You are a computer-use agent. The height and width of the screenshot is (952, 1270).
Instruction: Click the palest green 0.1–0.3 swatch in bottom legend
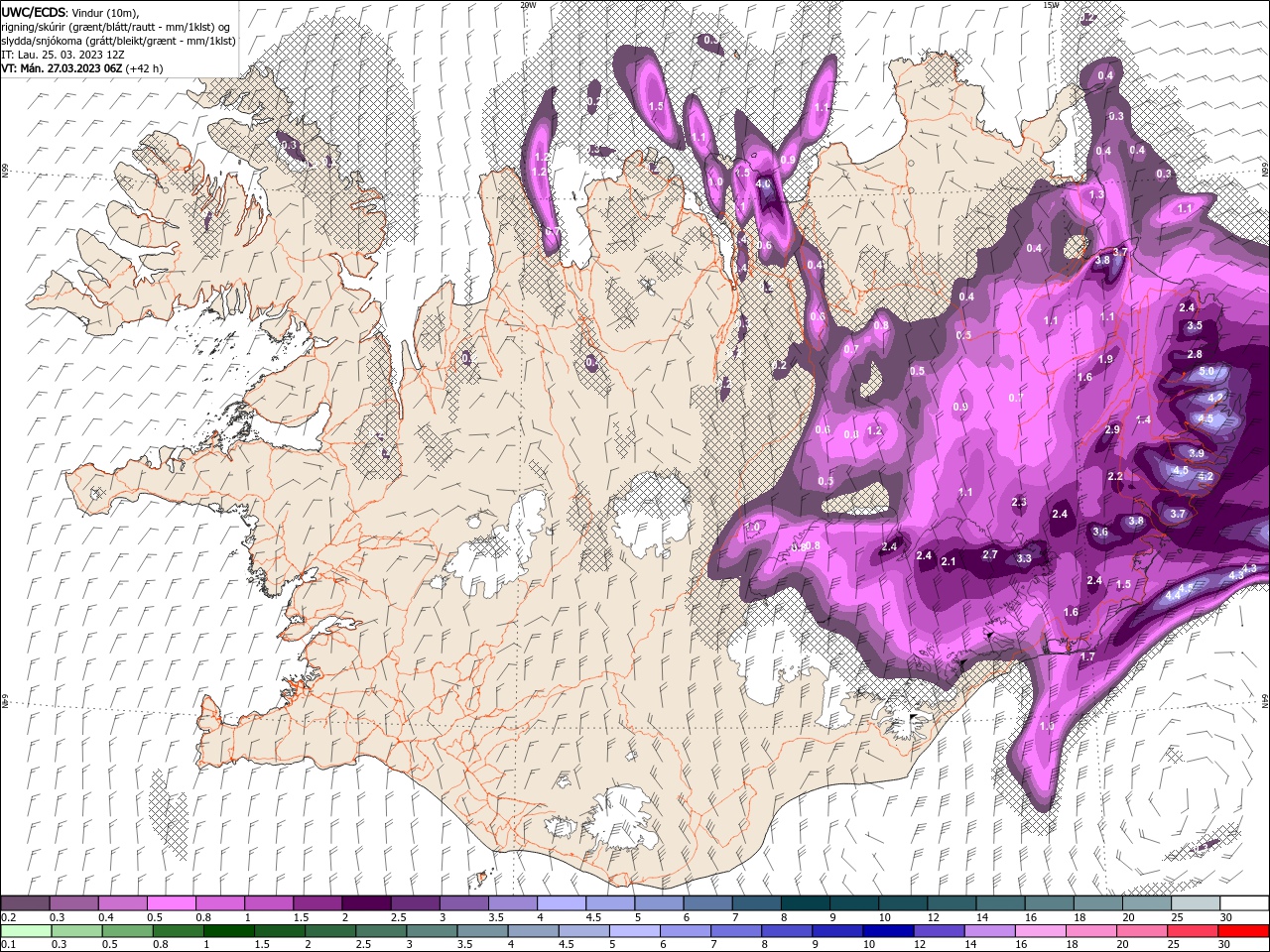coord(25,931)
